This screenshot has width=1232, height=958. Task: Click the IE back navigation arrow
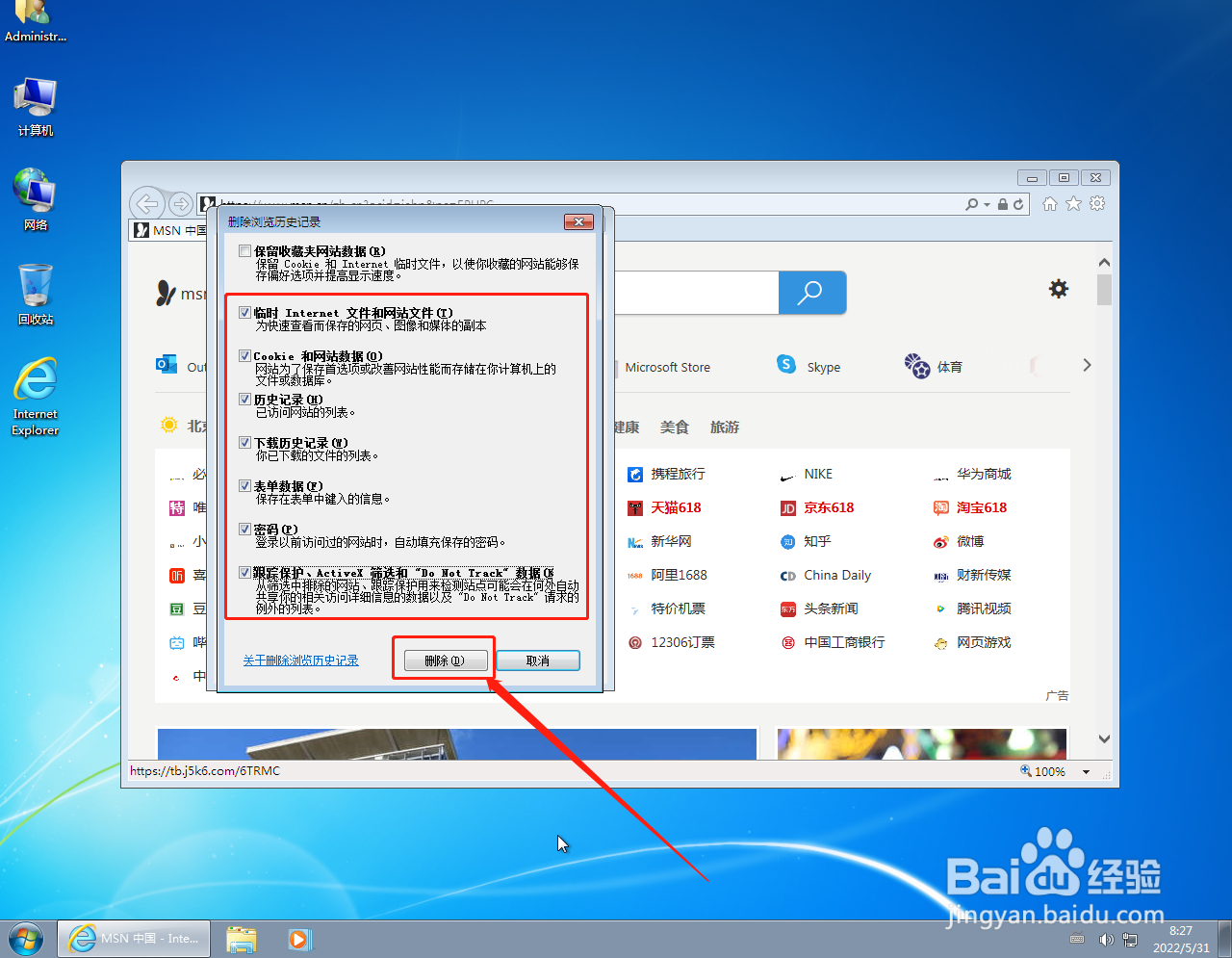(x=146, y=203)
